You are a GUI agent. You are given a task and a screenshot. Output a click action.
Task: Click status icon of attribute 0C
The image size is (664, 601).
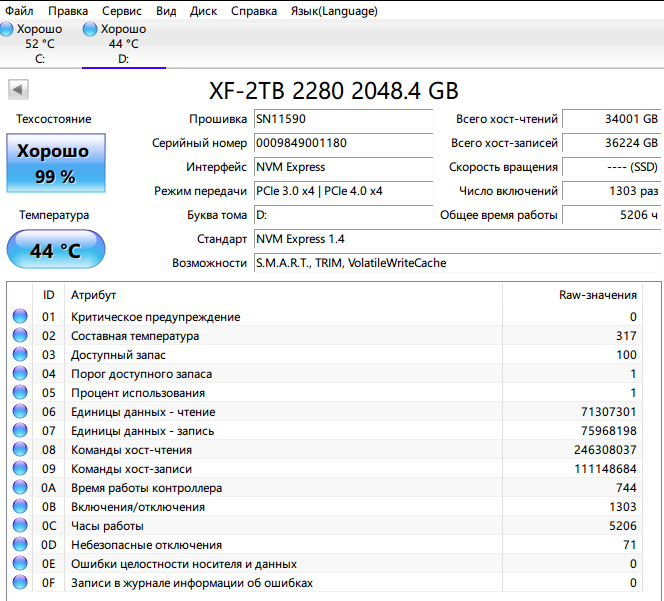(x=20, y=525)
